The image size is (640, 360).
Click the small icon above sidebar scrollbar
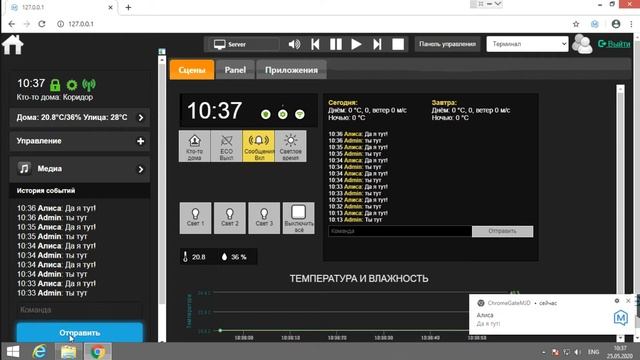[x=162, y=51]
